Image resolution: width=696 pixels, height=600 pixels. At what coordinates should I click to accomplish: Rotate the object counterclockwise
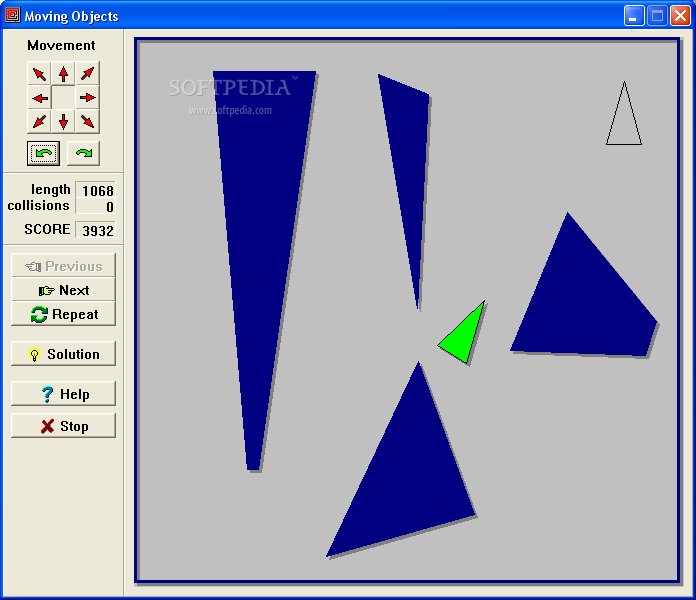pos(44,154)
